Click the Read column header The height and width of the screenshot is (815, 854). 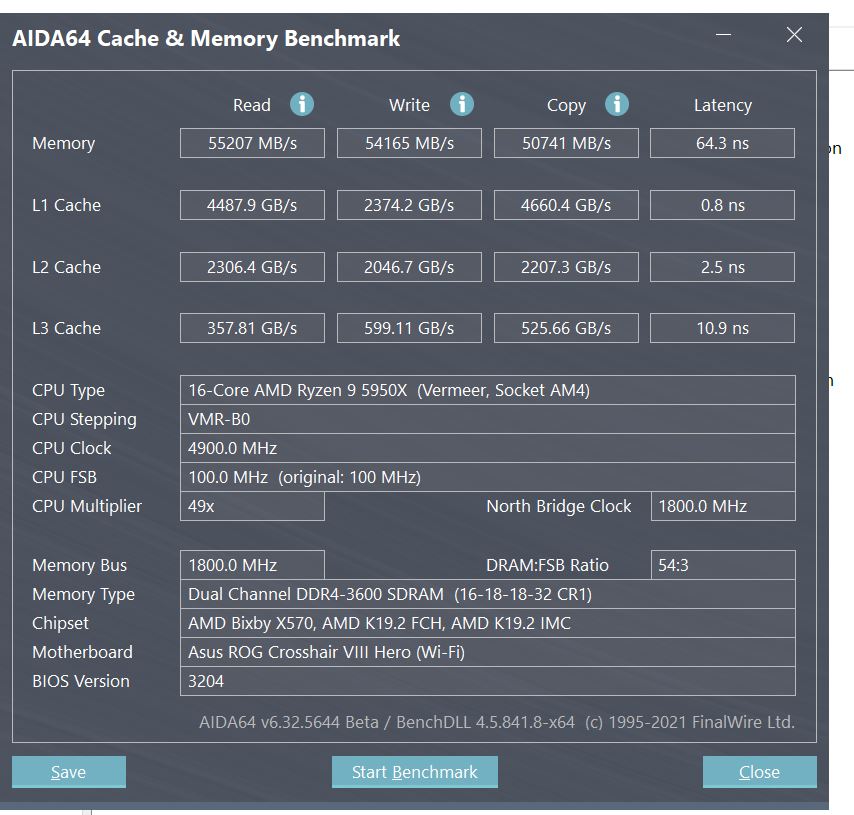point(252,105)
